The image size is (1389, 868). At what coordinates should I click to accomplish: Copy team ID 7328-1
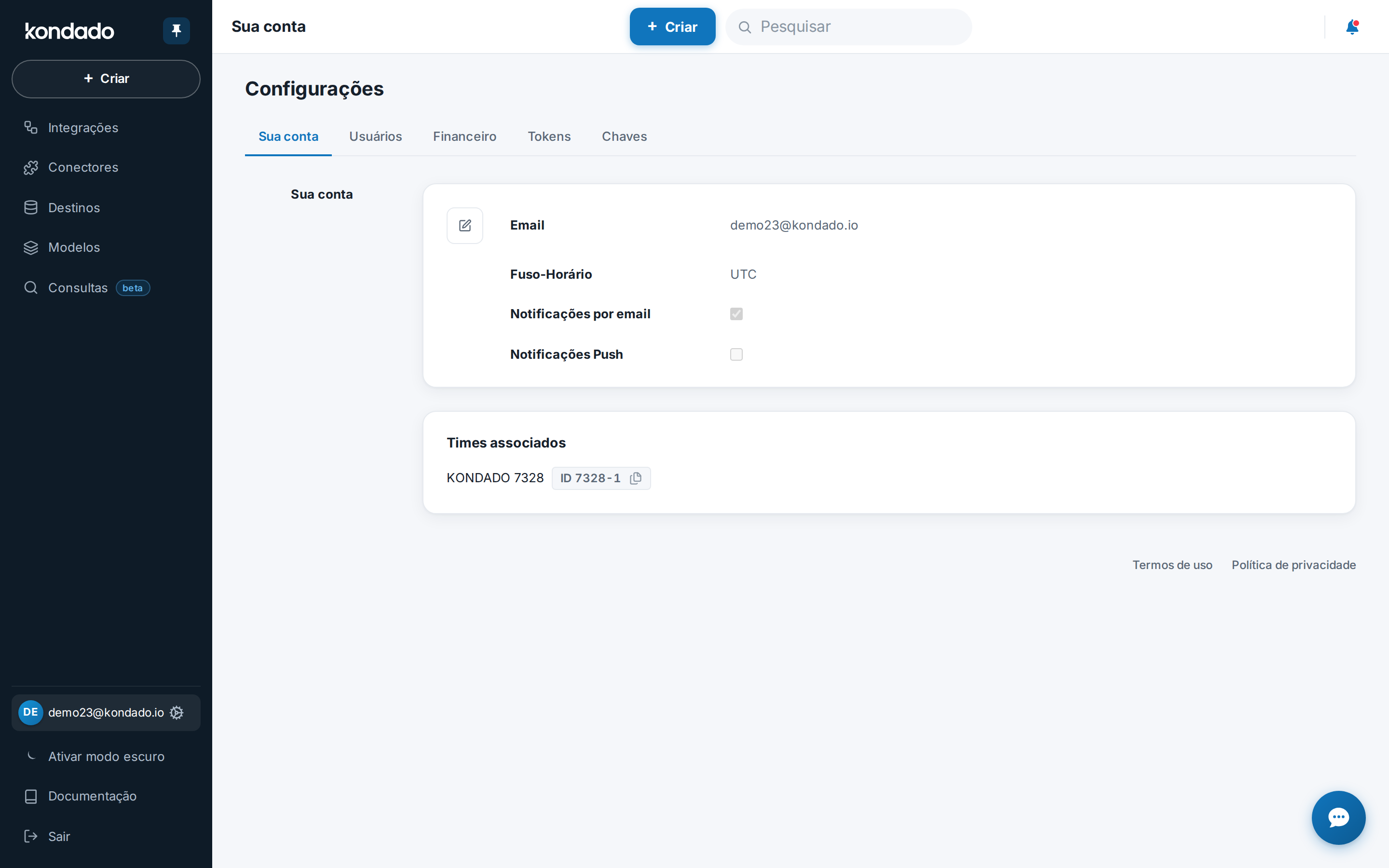pyautogui.click(x=635, y=478)
